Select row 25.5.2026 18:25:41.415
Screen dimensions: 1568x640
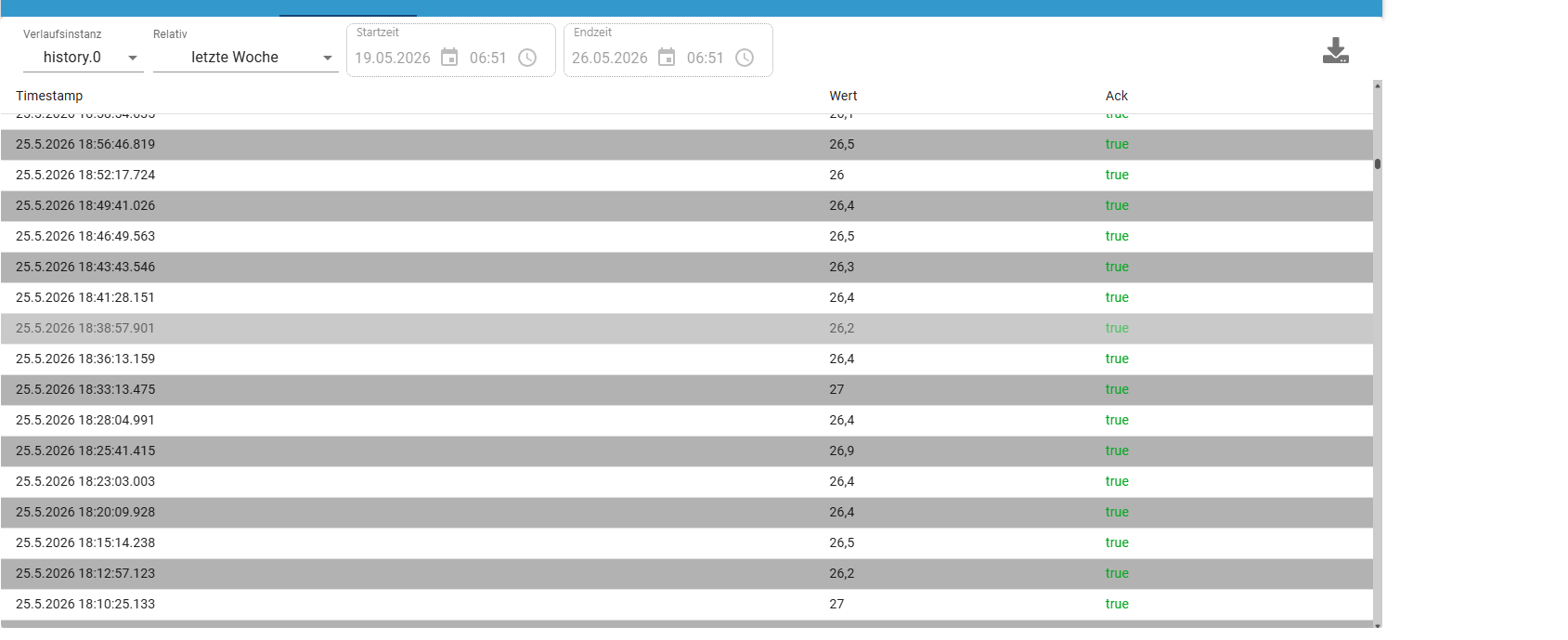[x=687, y=451]
